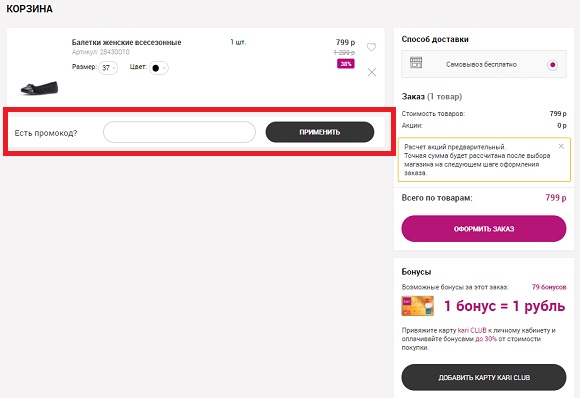Open the color selection dropdown

pyautogui.click(x=159, y=68)
